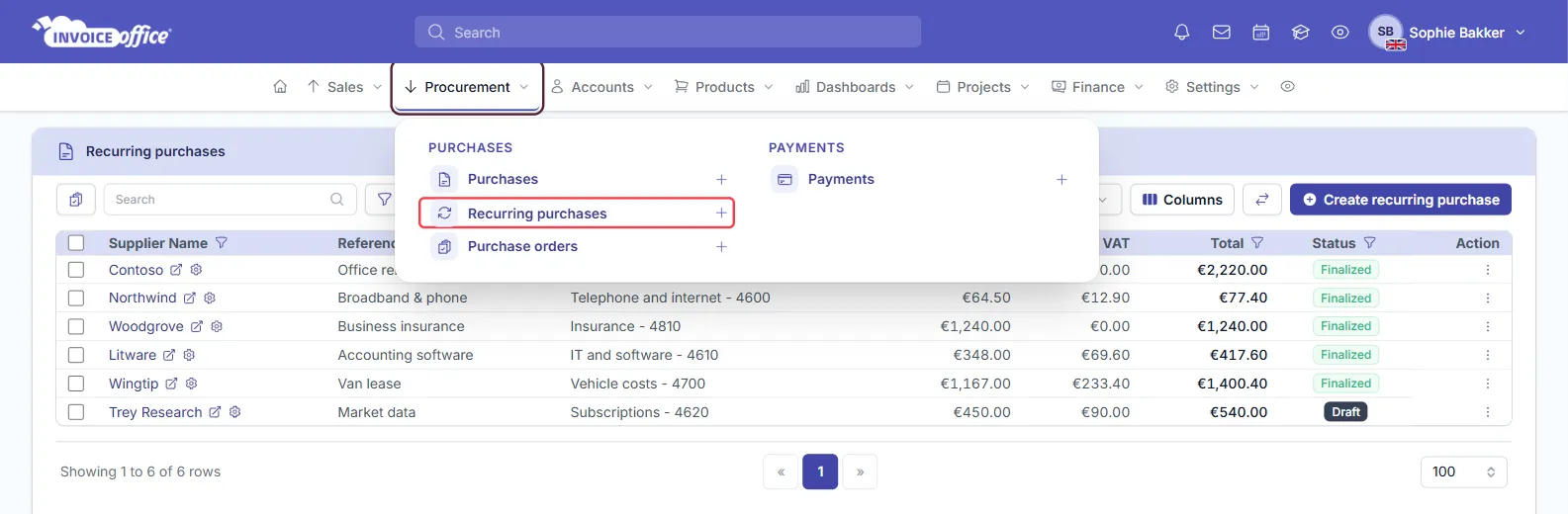Click Create recurring purchase button
This screenshot has height=514, width=1568.
(x=1400, y=200)
